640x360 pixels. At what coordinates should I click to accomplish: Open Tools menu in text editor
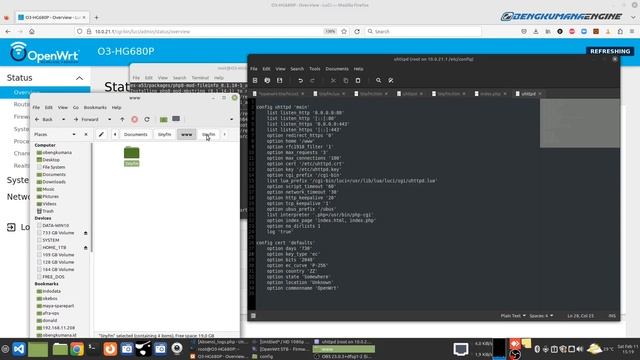click(x=315, y=69)
